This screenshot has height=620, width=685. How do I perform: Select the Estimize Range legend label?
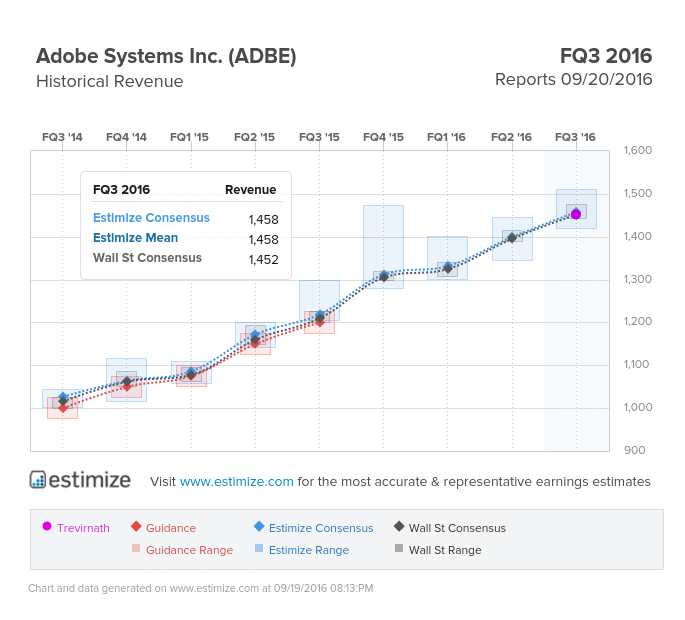pos(309,550)
